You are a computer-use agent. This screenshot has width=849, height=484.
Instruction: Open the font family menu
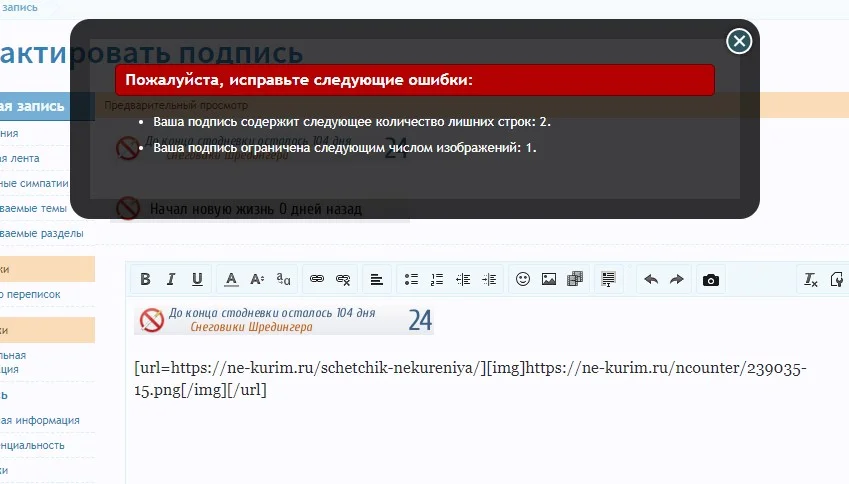point(283,279)
